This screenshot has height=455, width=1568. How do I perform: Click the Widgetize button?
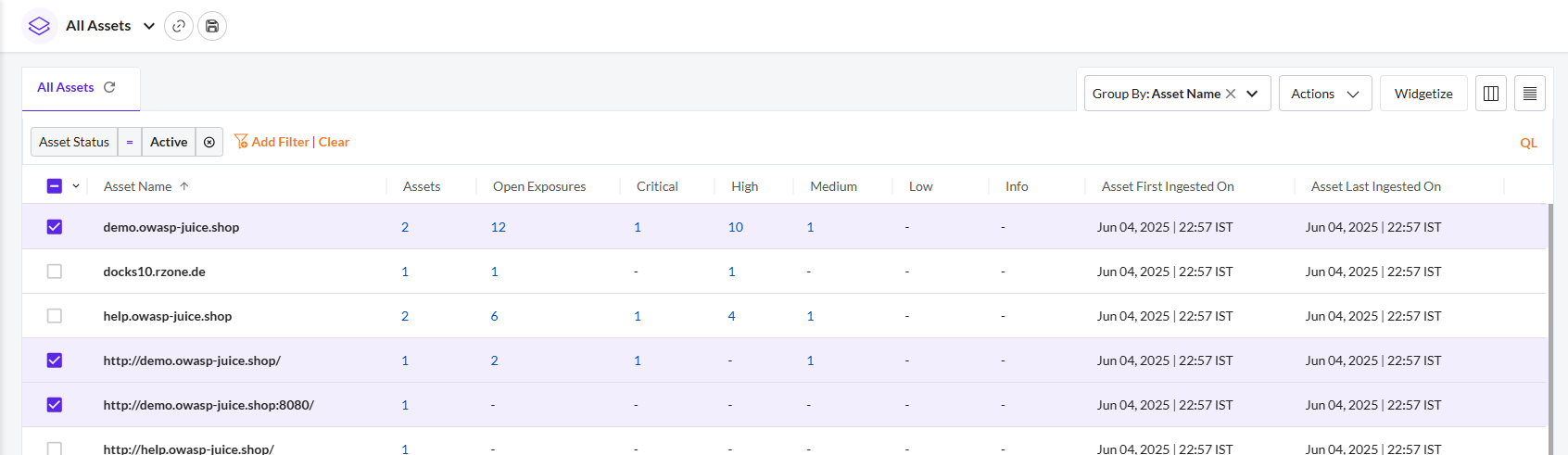(x=1423, y=94)
